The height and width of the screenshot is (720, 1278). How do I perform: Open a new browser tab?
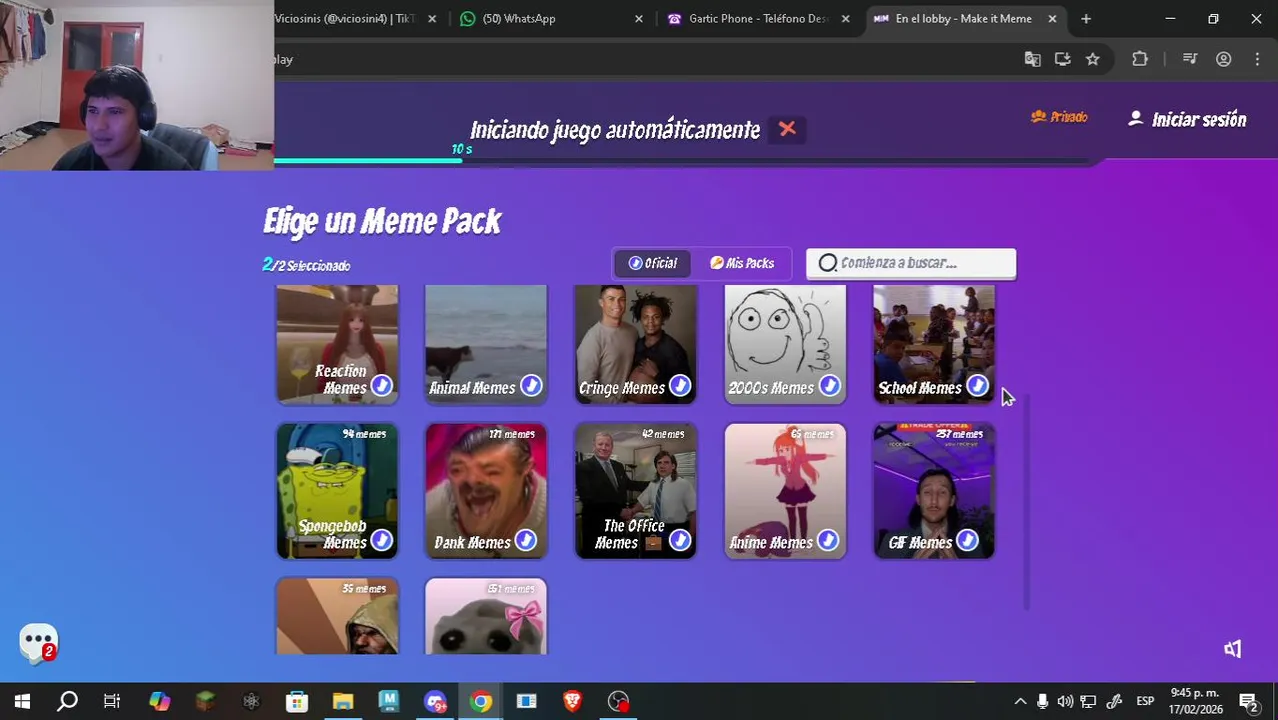click(x=1086, y=18)
